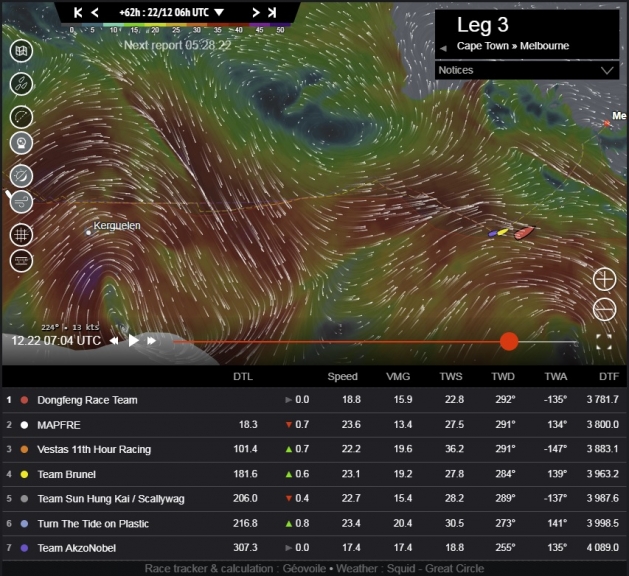The height and width of the screenshot is (576, 629).
Task: Select MAPFRE team row
Action: point(314,425)
